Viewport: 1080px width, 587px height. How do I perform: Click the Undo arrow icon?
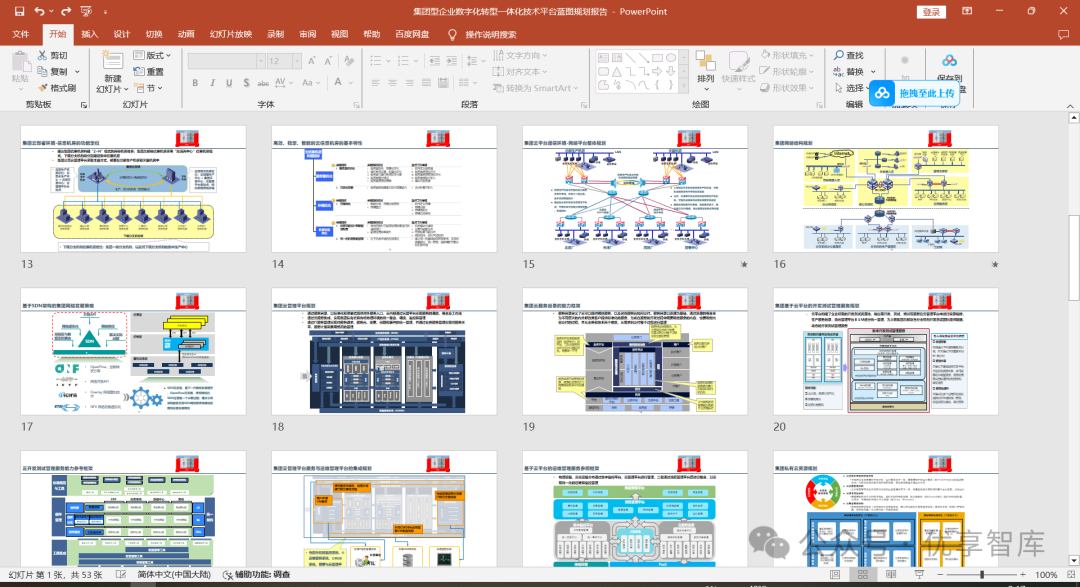(x=39, y=11)
